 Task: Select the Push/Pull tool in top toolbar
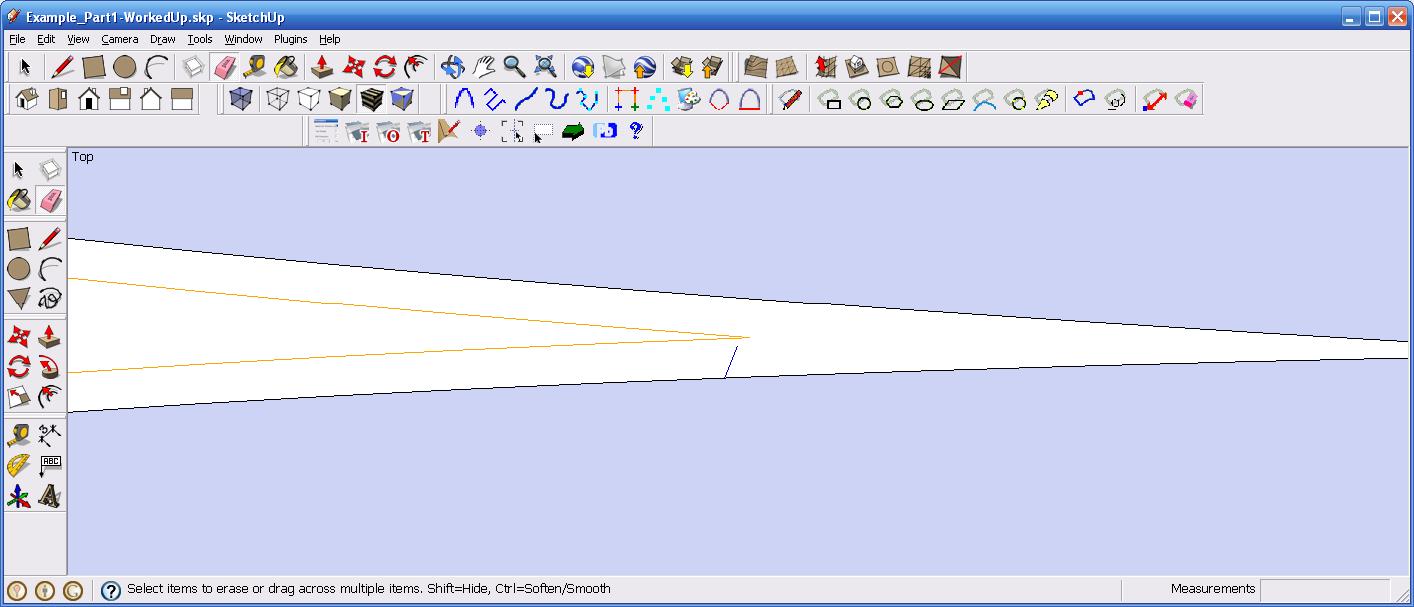click(x=322, y=67)
